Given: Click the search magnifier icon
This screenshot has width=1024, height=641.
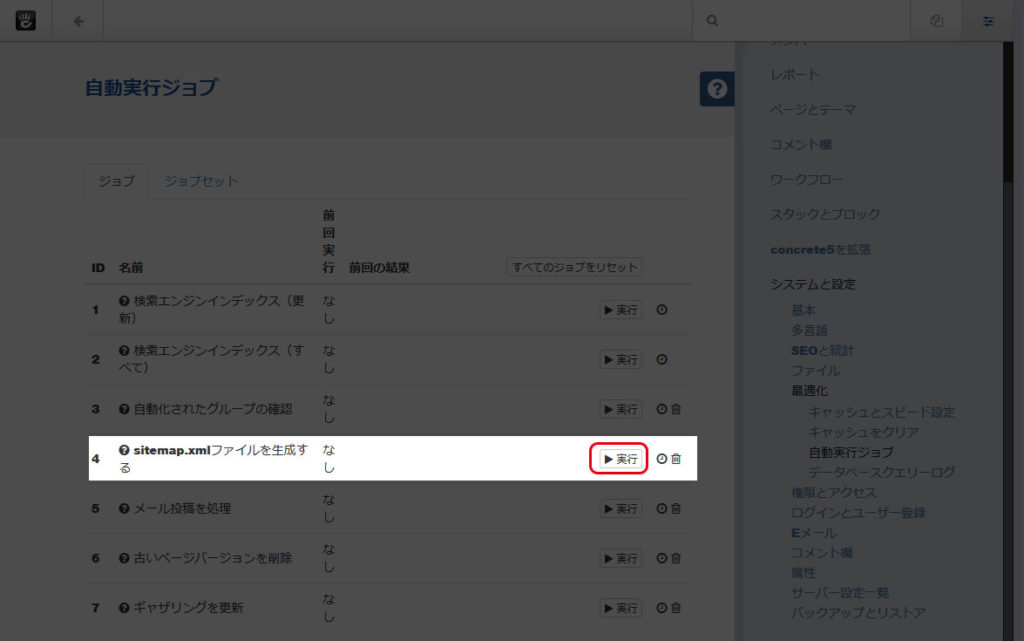Looking at the screenshot, I should coord(712,21).
